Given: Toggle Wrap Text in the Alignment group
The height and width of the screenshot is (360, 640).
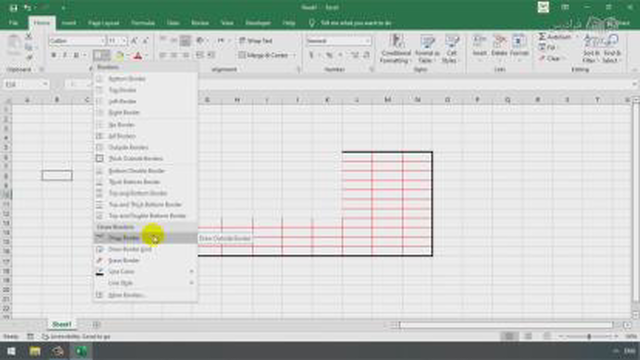Looking at the screenshot, I should 256,40.
